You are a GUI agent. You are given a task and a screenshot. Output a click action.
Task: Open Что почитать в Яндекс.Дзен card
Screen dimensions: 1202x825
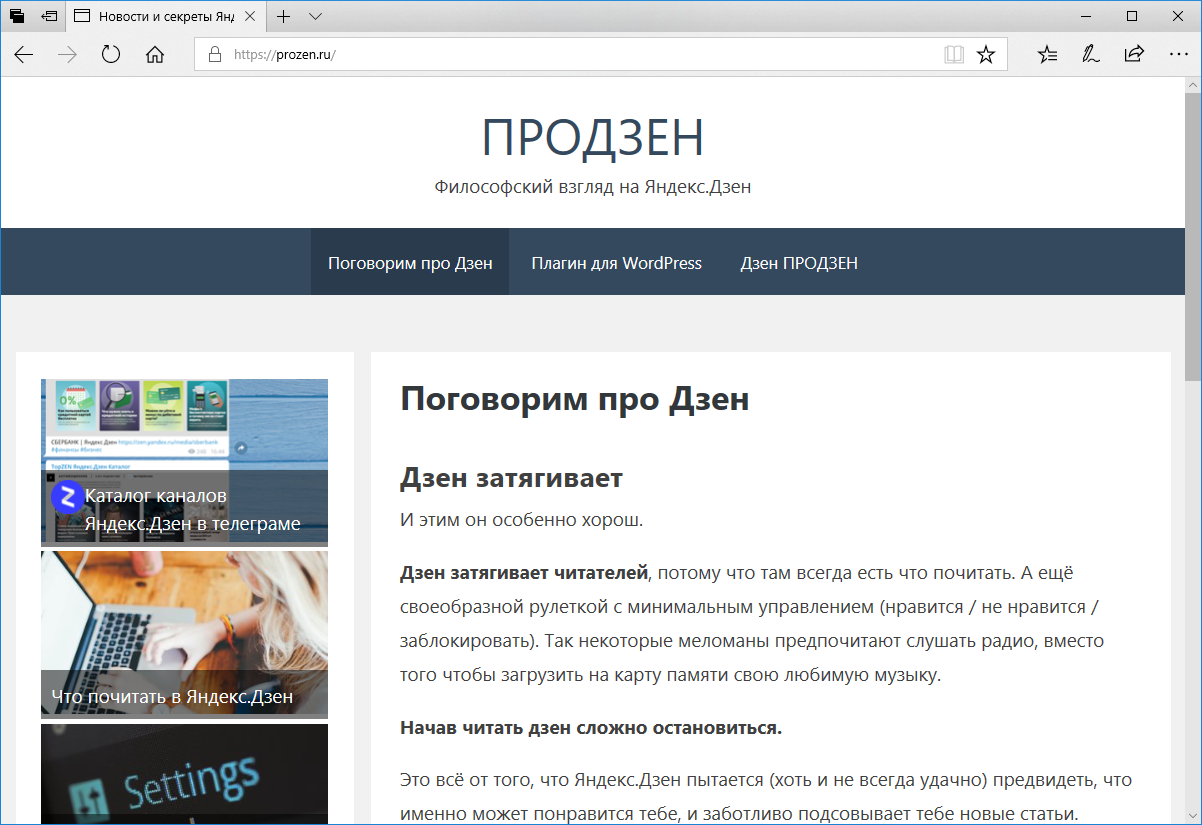[x=184, y=635]
